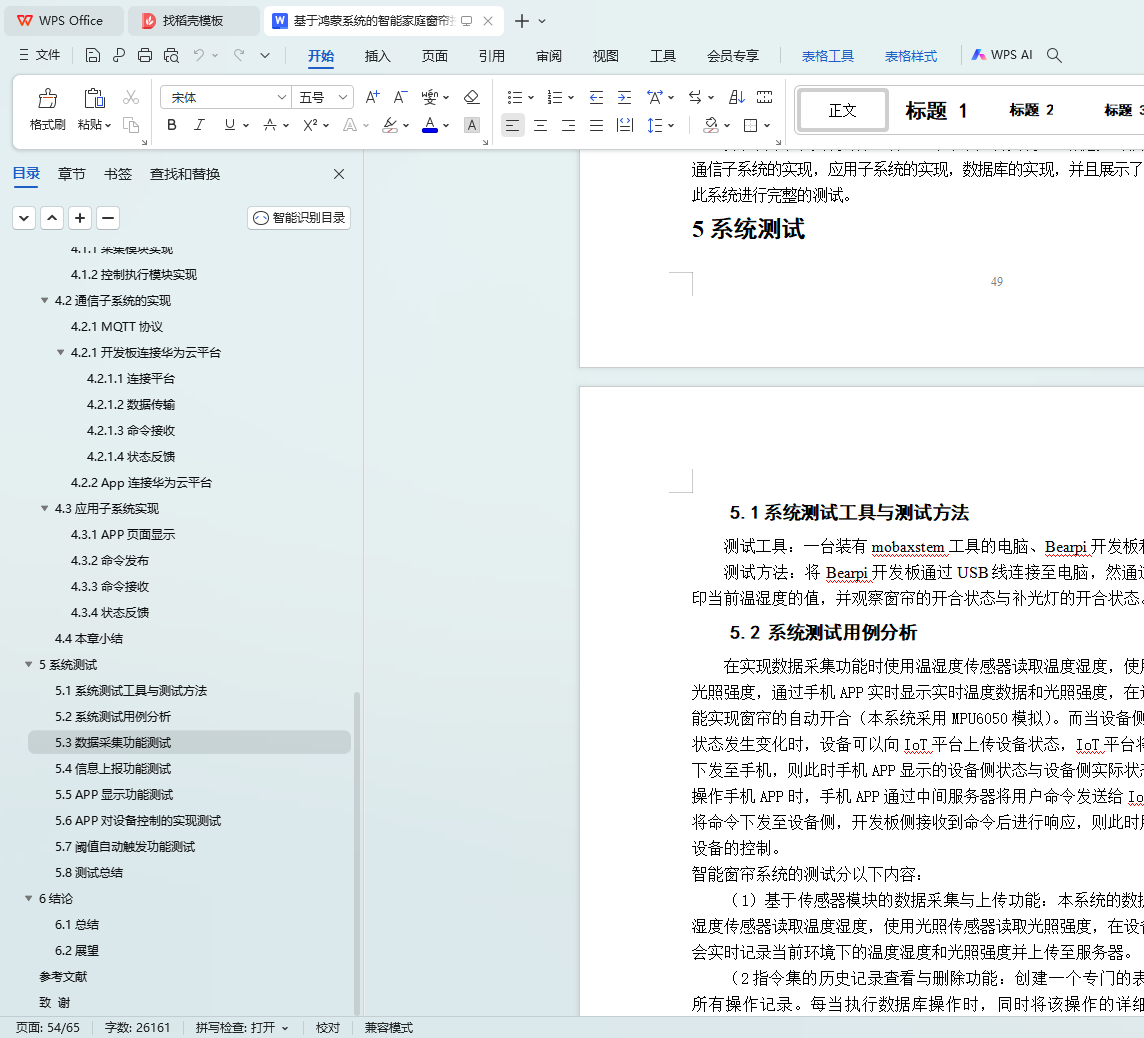Increase font size with the A+ icon
The image size is (1144, 1038).
click(372, 97)
